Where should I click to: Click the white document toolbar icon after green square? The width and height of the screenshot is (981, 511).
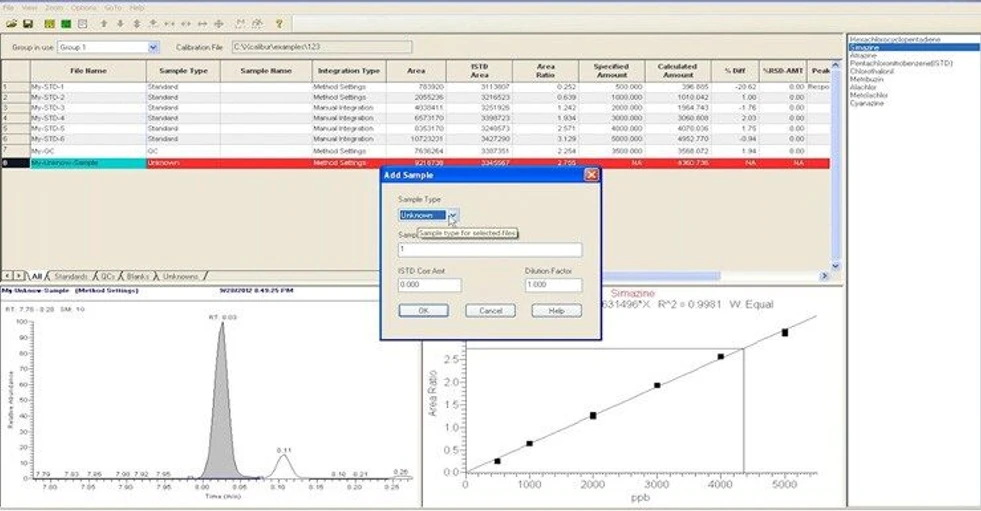(82, 24)
